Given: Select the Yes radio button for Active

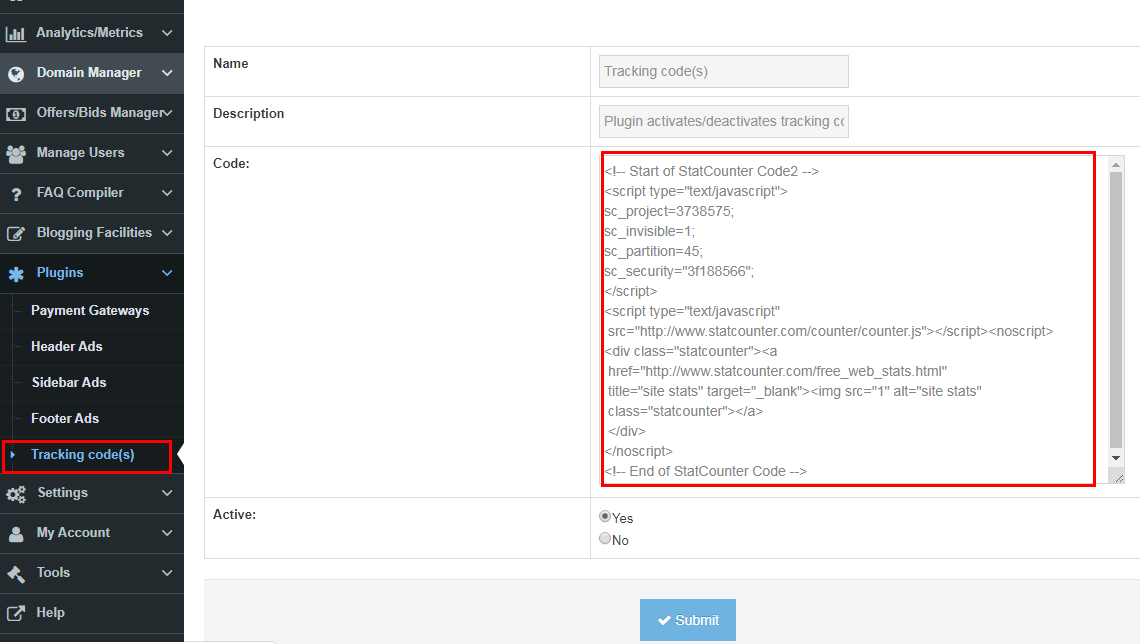Looking at the screenshot, I should pos(605,516).
